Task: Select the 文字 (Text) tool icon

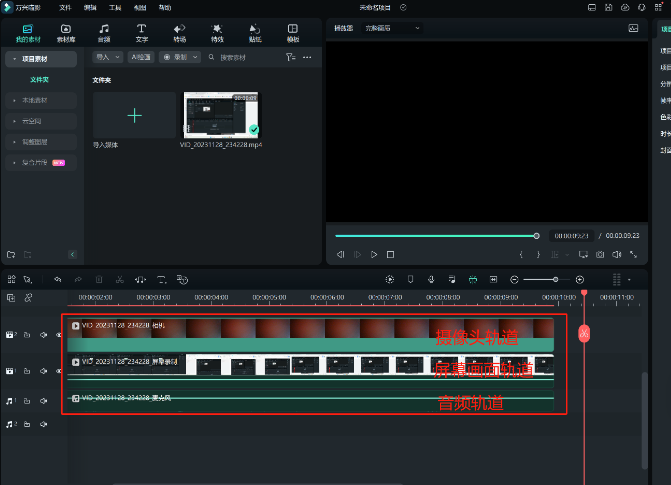Action: 141,32
